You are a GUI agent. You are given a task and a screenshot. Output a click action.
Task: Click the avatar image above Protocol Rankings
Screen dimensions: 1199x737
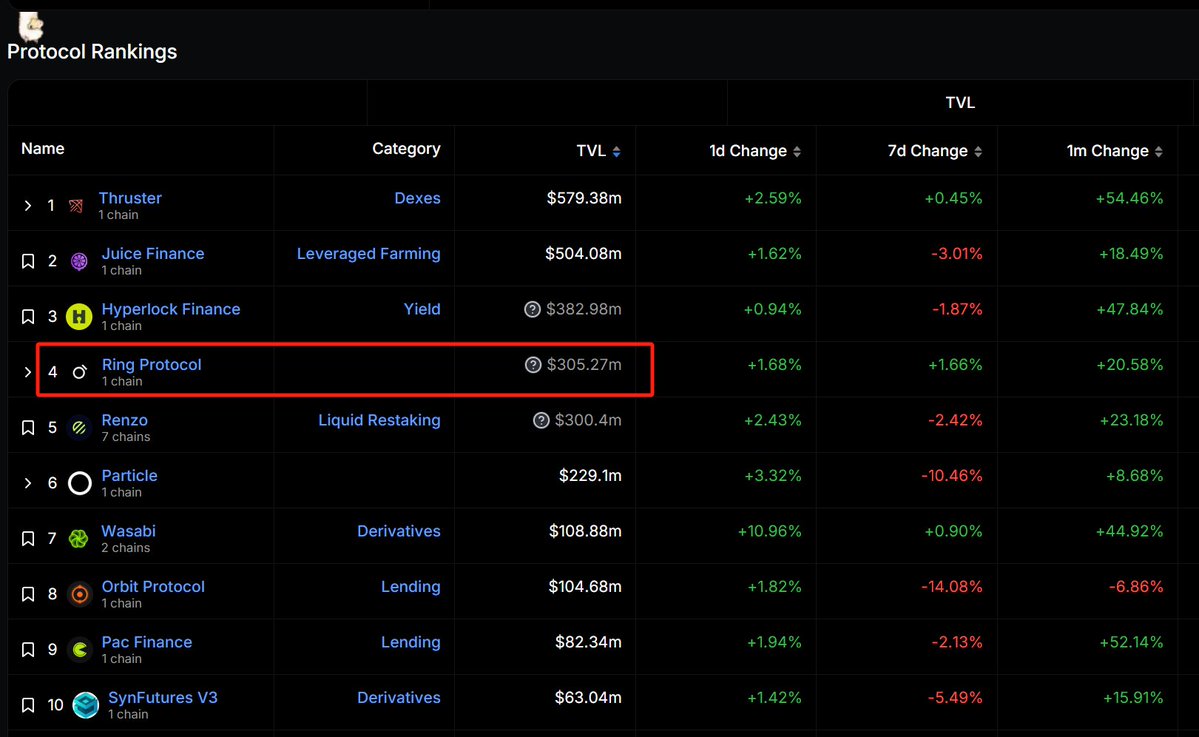(x=31, y=25)
